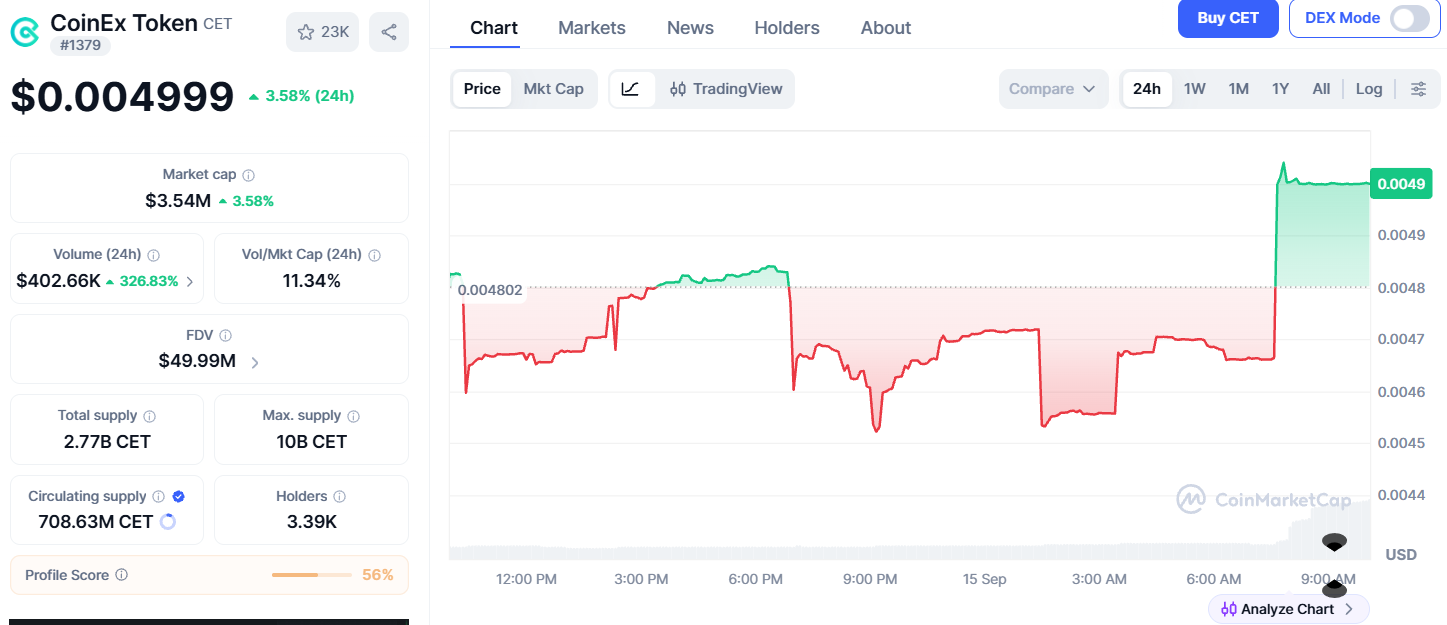The height and width of the screenshot is (625, 1447).
Task: Click the 12:00 PM time axis label
Action: click(526, 579)
